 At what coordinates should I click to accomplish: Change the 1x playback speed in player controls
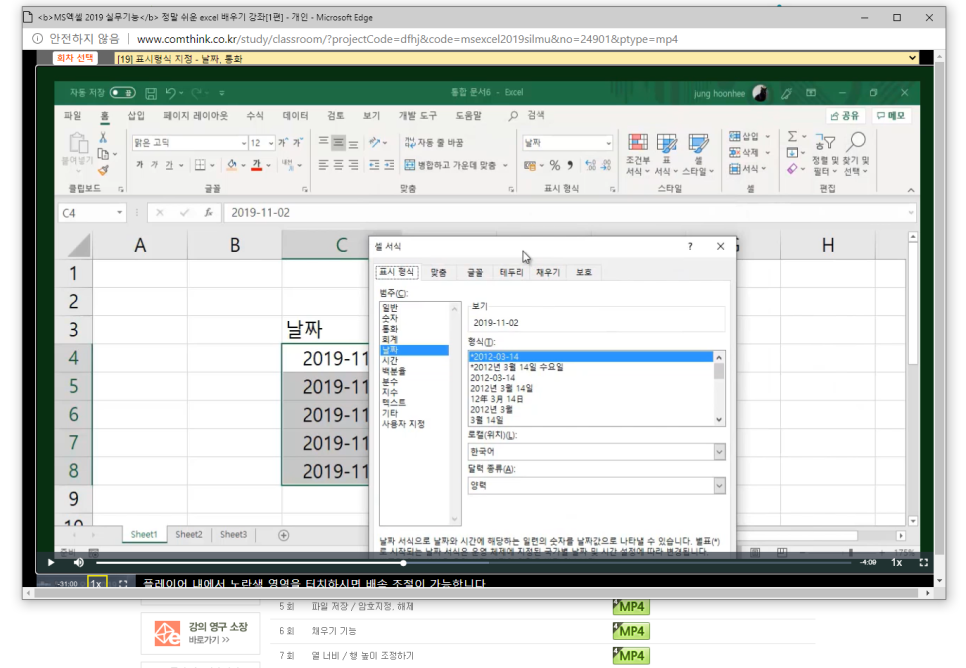pos(896,562)
